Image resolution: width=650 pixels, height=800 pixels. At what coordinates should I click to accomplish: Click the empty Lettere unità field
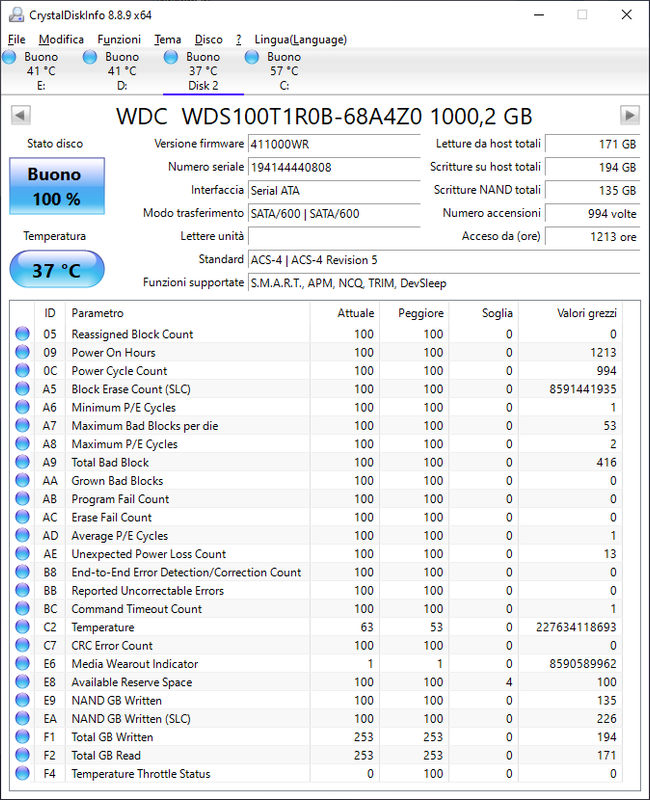(334, 236)
